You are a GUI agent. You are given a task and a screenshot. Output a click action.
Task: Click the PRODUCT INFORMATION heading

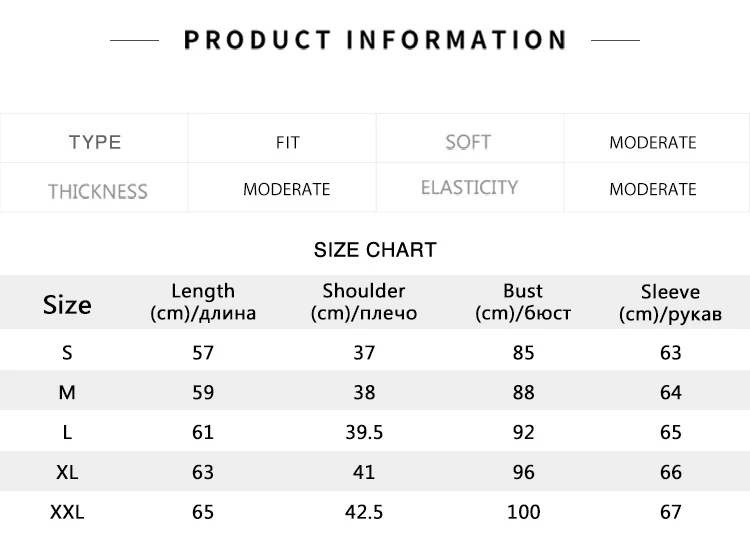pyautogui.click(x=375, y=40)
